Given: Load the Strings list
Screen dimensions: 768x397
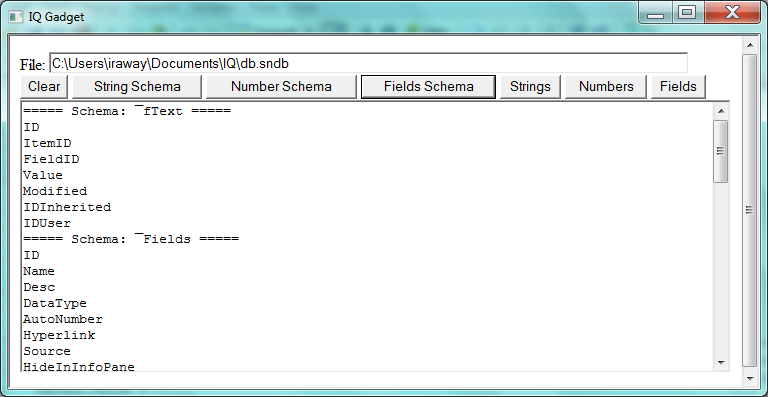Looking at the screenshot, I should 530,87.
